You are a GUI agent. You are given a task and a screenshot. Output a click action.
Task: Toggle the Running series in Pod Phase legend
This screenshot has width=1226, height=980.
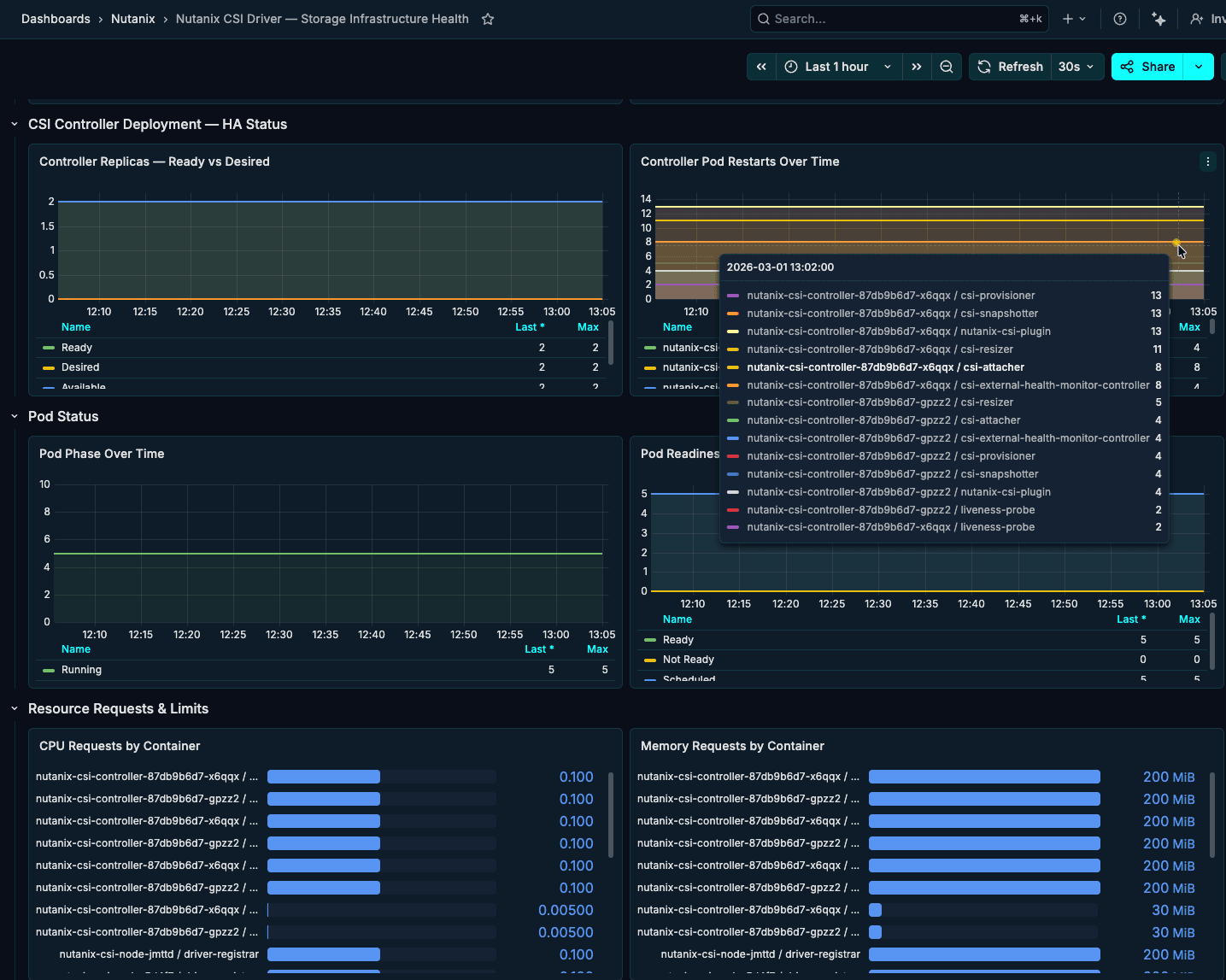click(81, 669)
